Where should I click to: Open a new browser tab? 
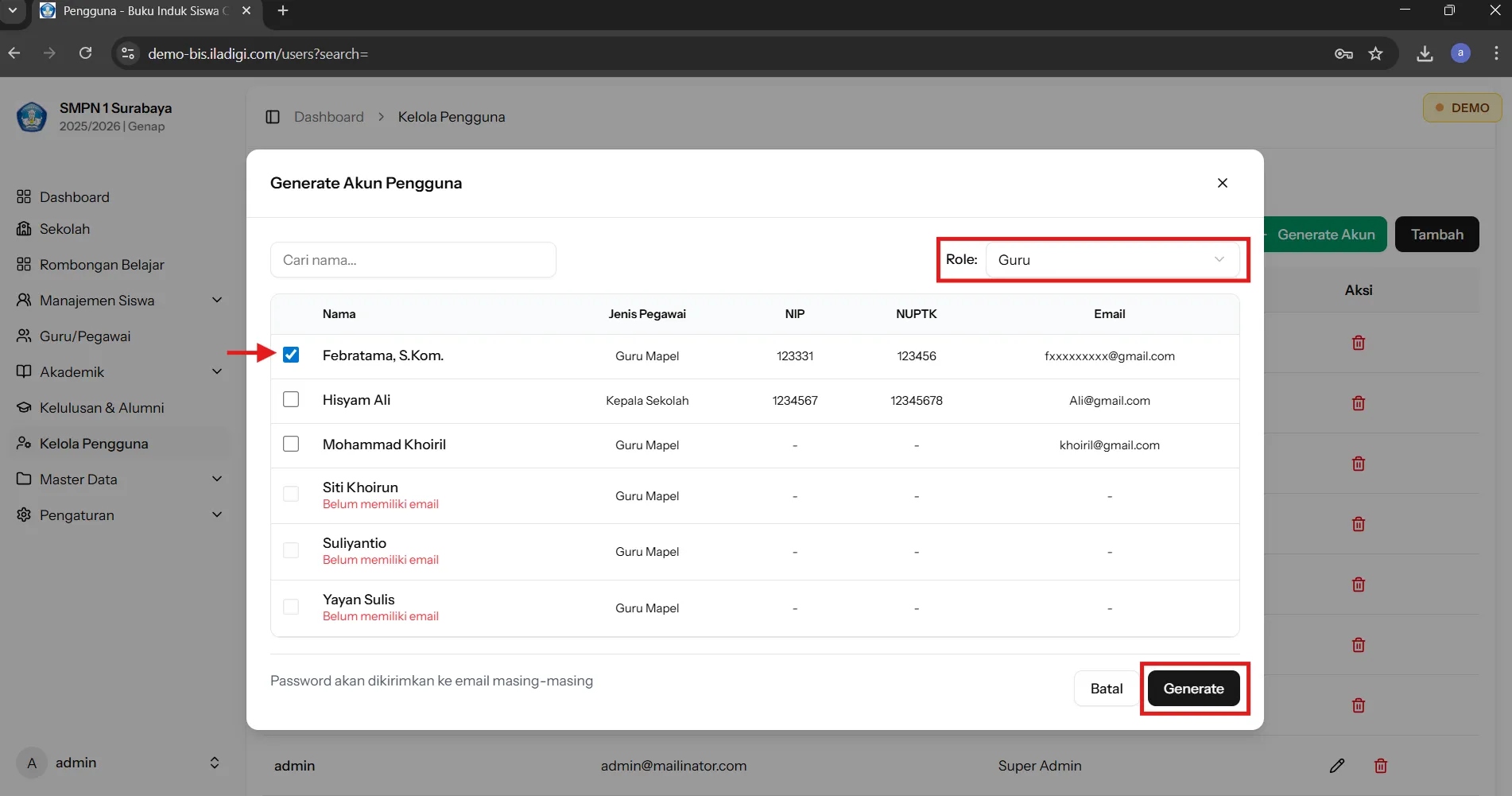[x=283, y=11]
